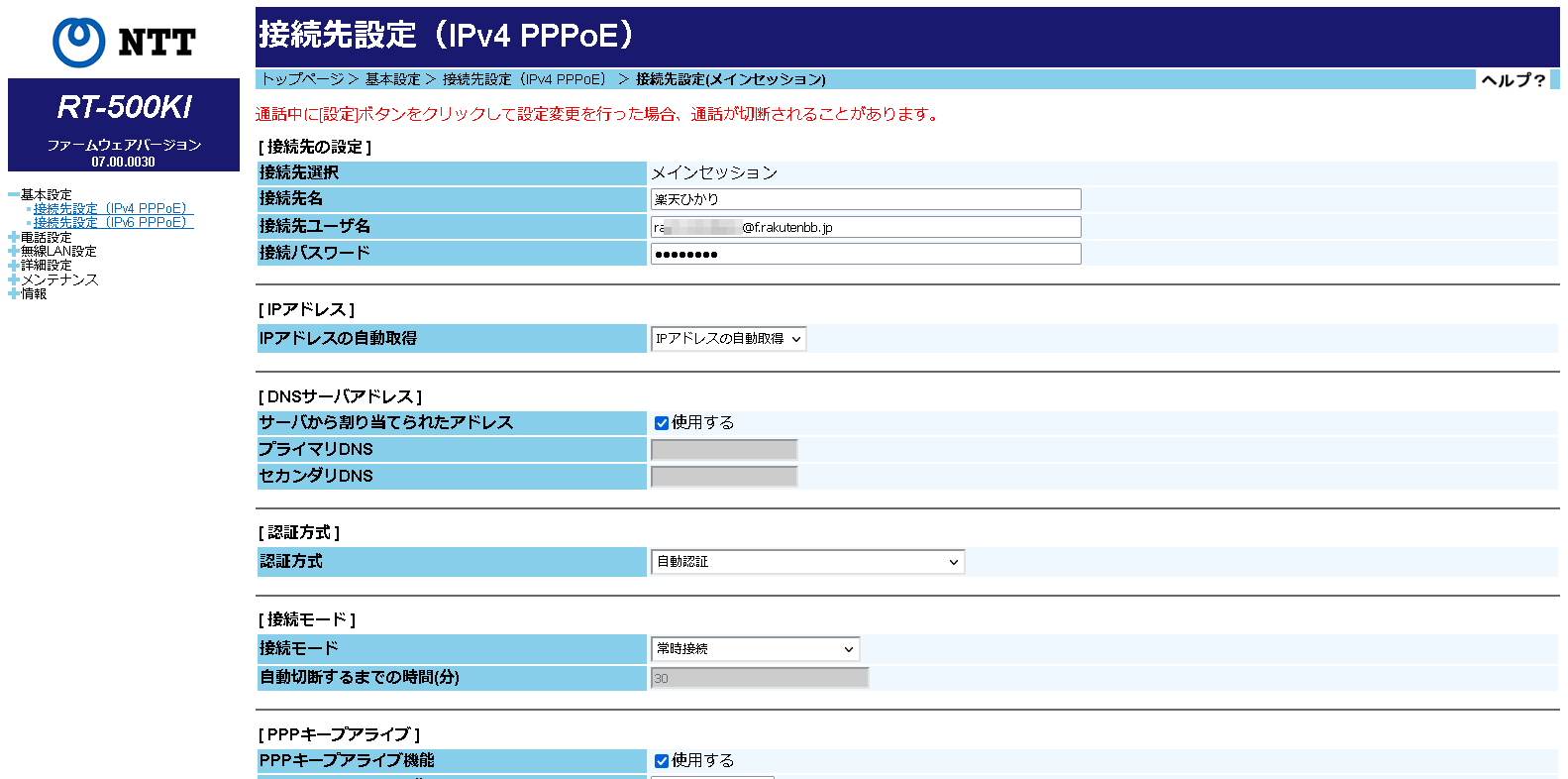Image resolution: width=1568 pixels, height=779 pixels.
Task: Collapse the 基本設定 tree using minus icon
Action: pos(13,195)
